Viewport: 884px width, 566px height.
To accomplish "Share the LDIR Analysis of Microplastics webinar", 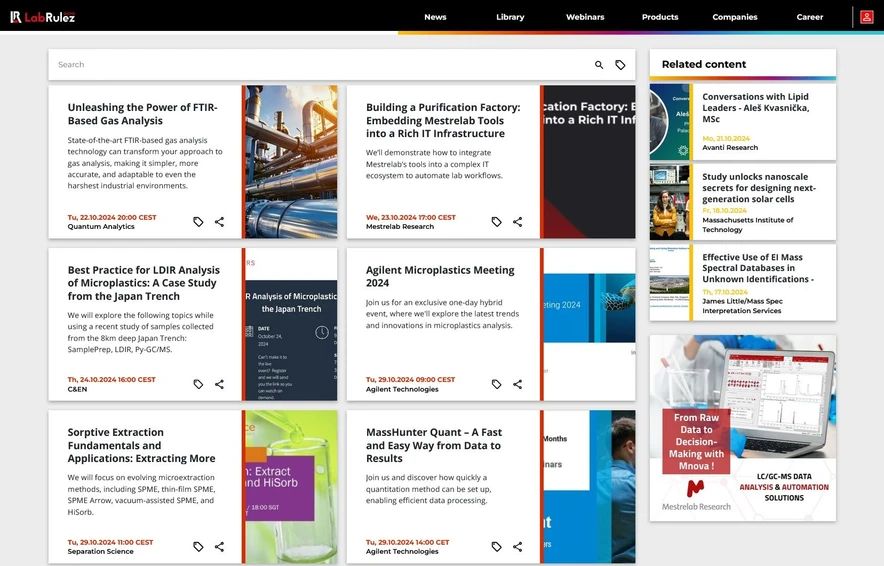I will point(219,384).
